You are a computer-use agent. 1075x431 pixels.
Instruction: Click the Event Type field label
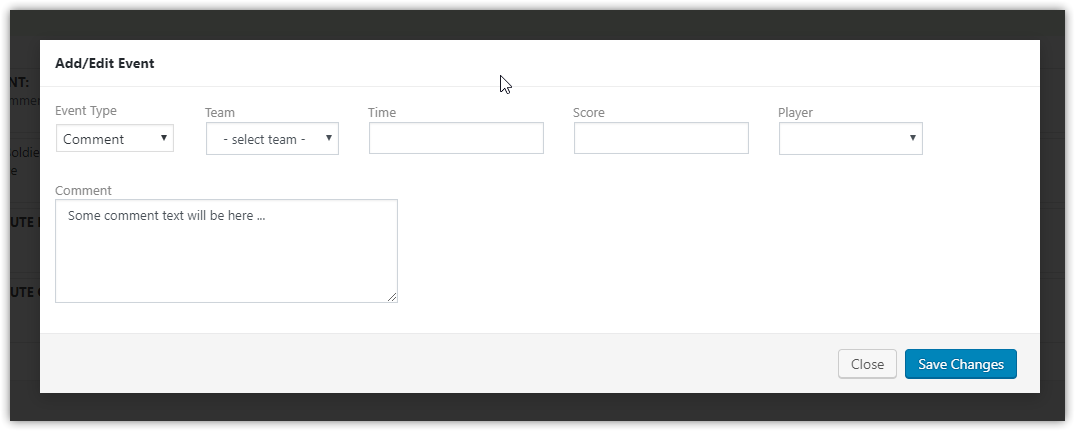pyautogui.click(x=86, y=110)
